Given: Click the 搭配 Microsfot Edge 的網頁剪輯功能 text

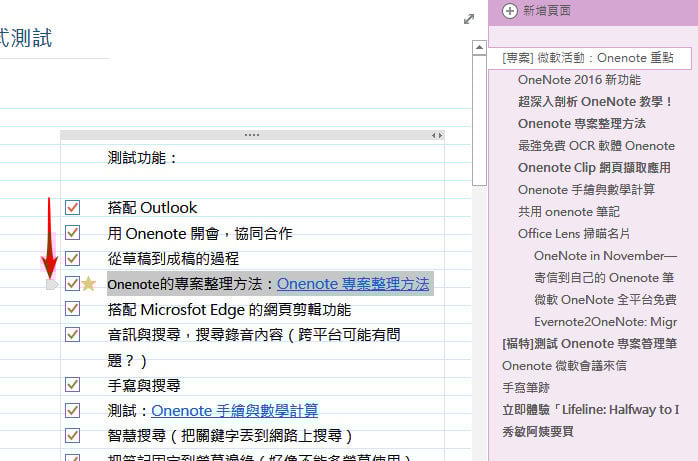Looking at the screenshot, I should coord(229,309).
